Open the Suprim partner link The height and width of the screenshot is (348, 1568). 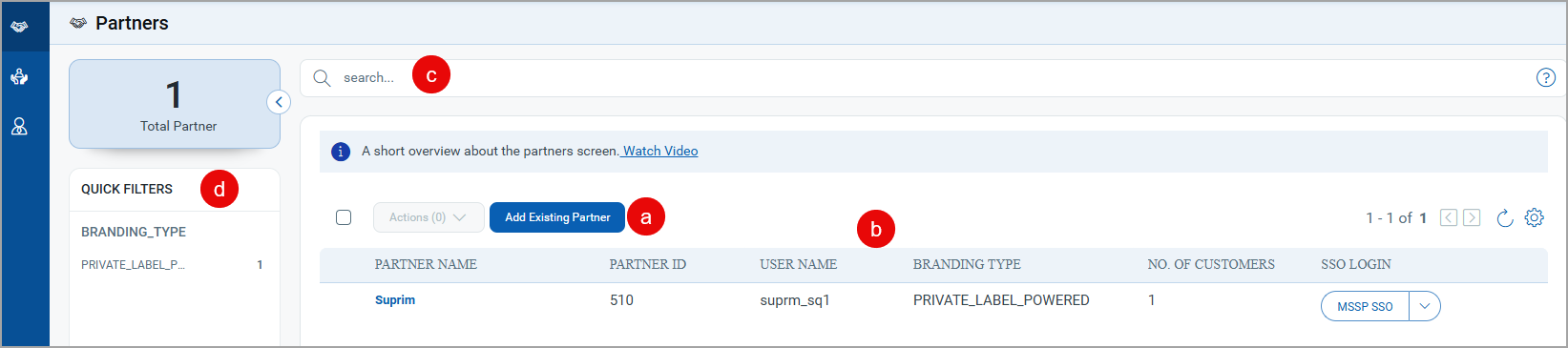[x=395, y=300]
